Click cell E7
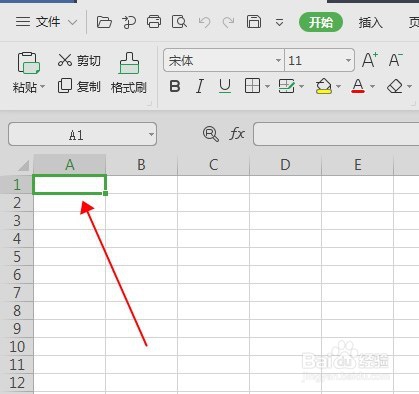The width and height of the screenshot is (419, 394). 358,293
